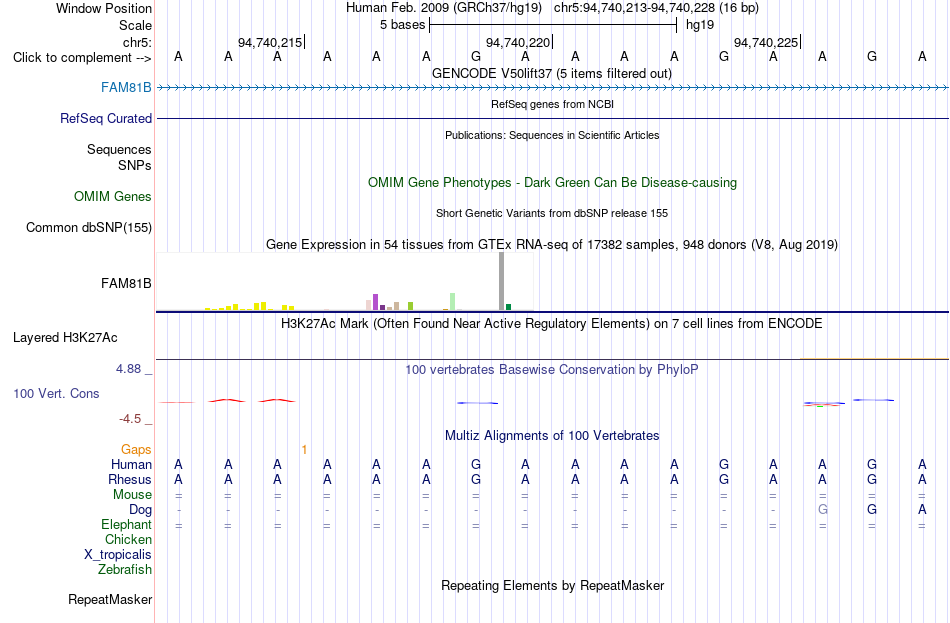This screenshot has width=950, height=623.
Task: Click the RefSeq Curated dark blue gene line
Action: pyautogui.click(x=552, y=118)
